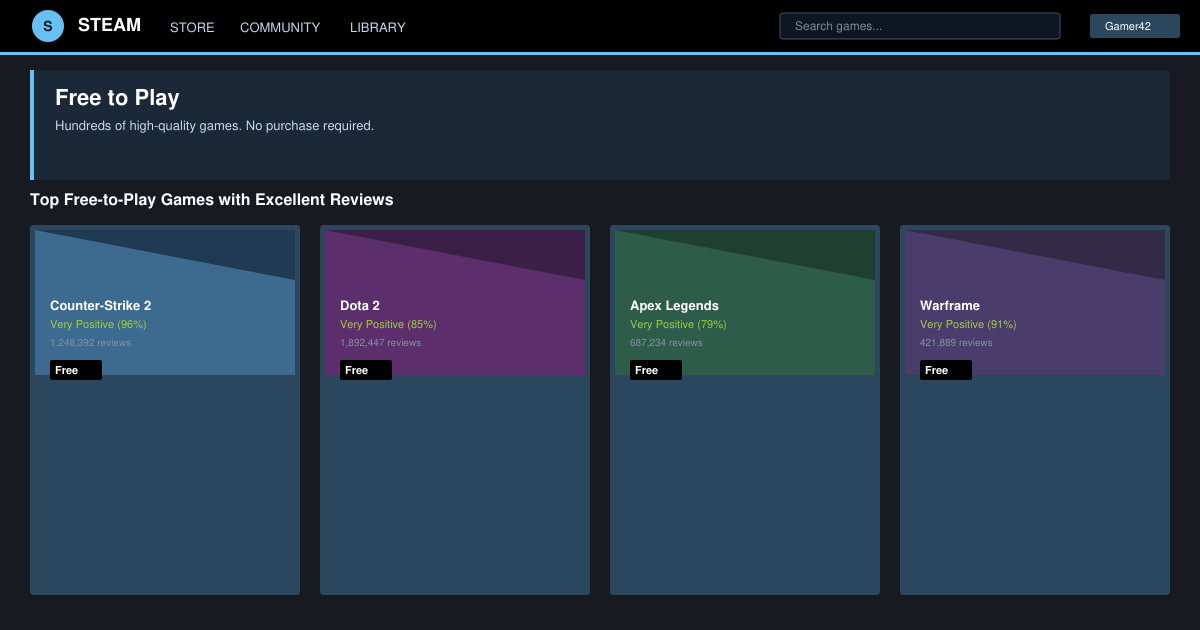This screenshot has height=630, width=1200.
Task: Click Free button on Counter-Strike 2
Action: pyautogui.click(x=76, y=370)
